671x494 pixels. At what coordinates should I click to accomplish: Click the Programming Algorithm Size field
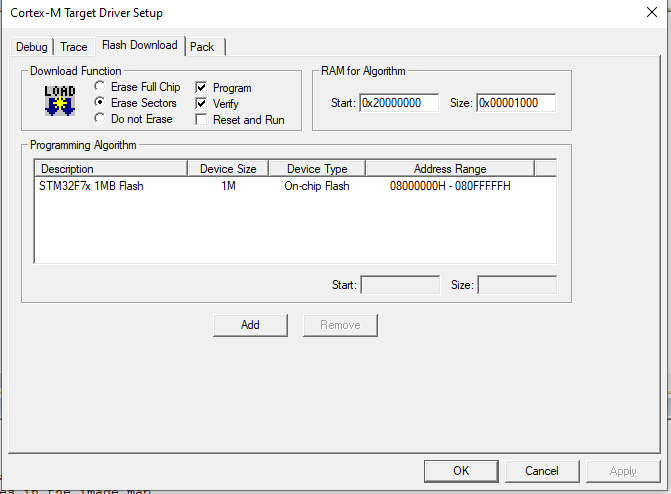click(517, 285)
